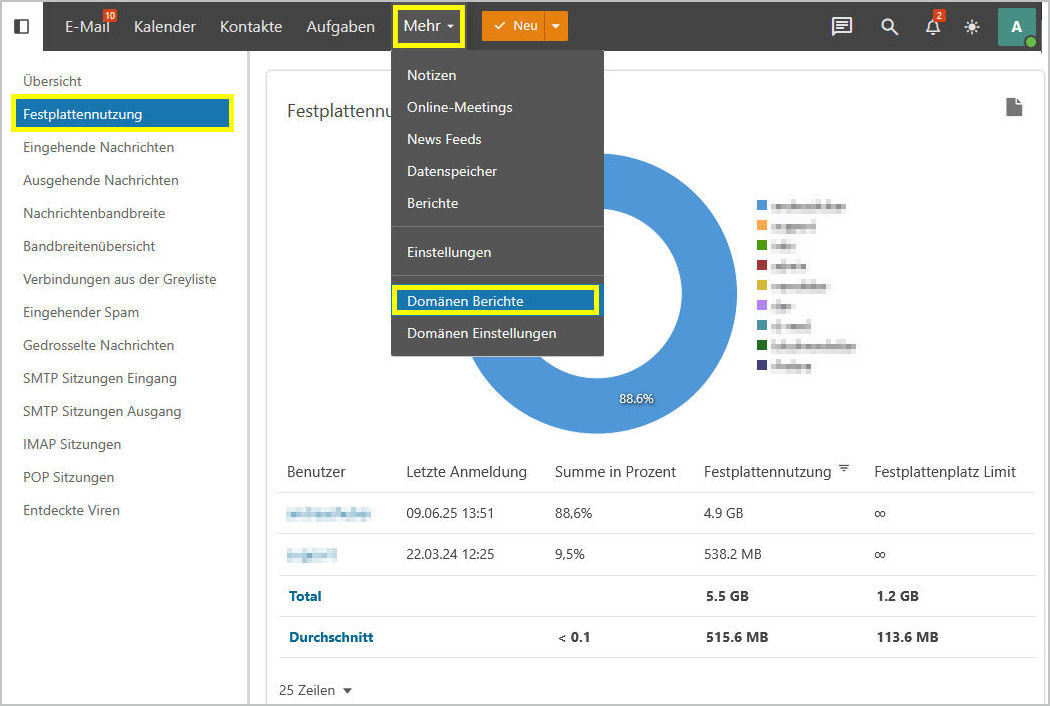Choose Online-Meetings menu entry

[497, 107]
